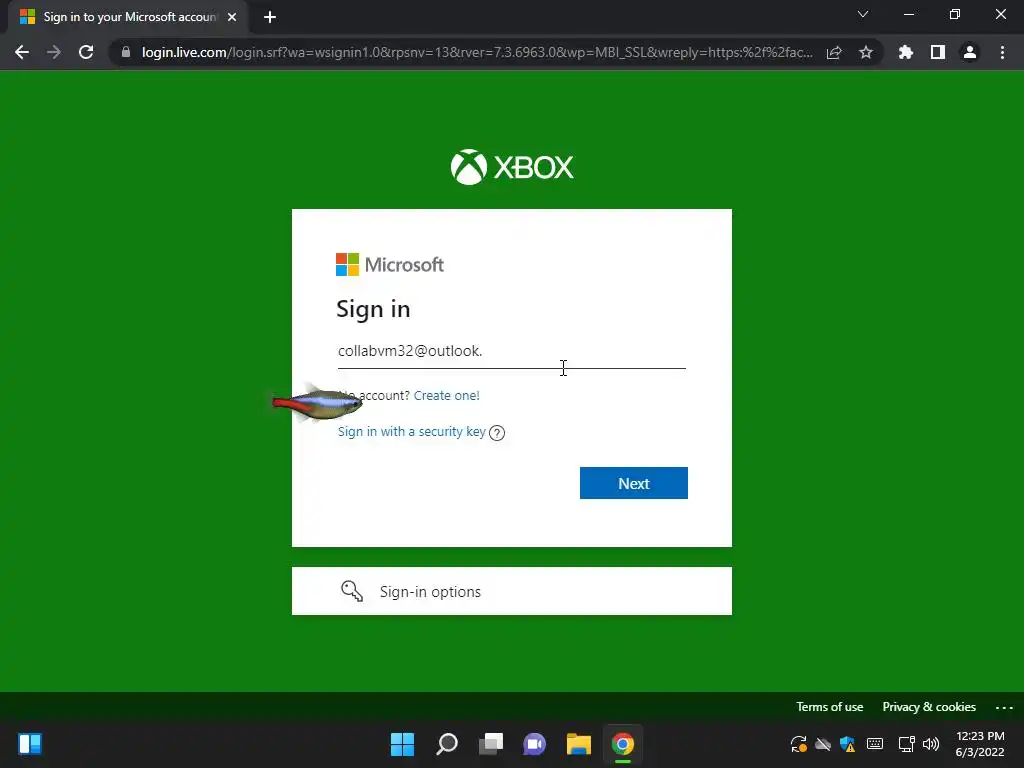The height and width of the screenshot is (768, 1024).
Task: Follow the Create one! link
Action: click(x=447, y=395)
